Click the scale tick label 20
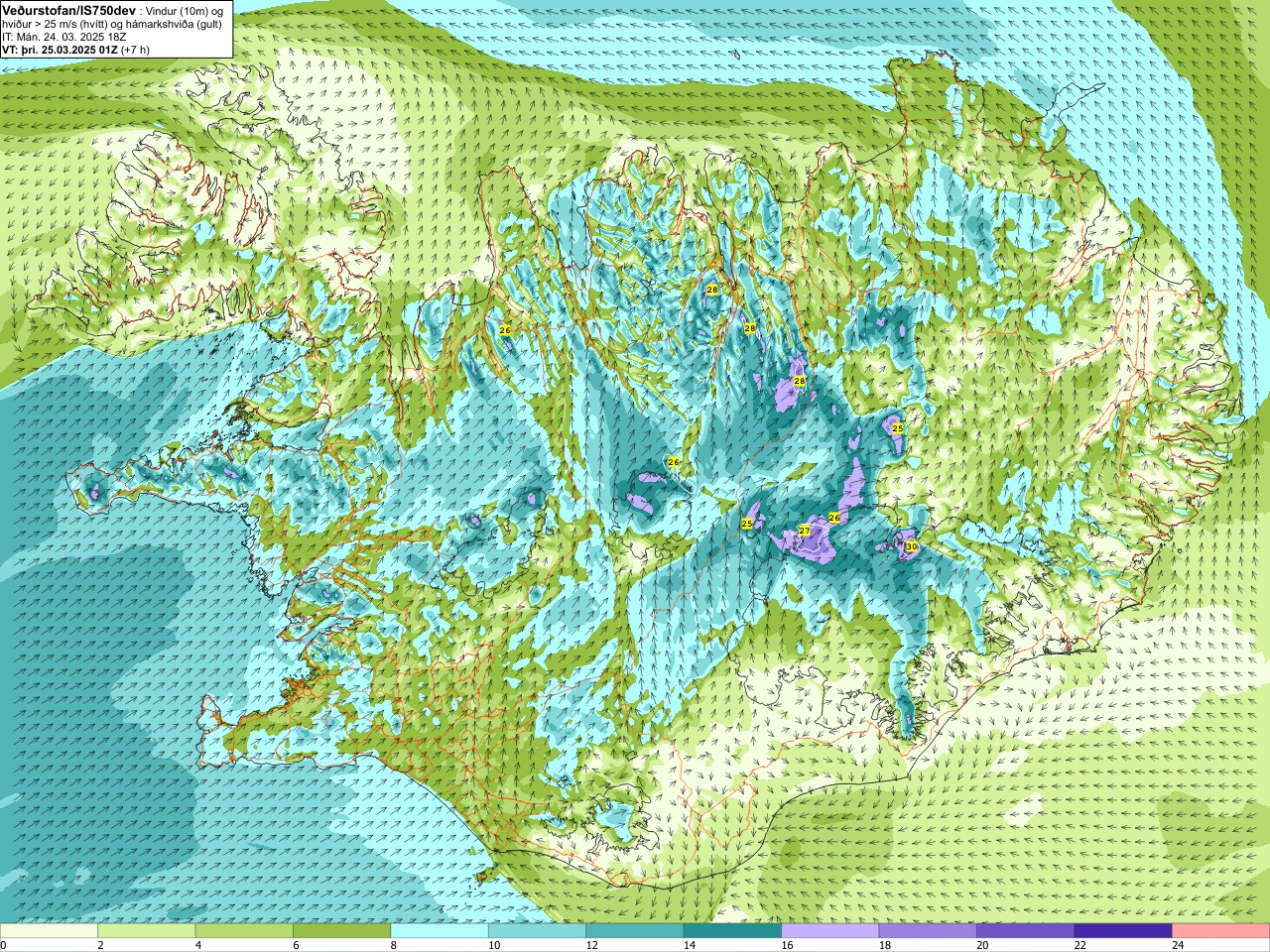This screenshot has width=1270, height=952. click(982, 945)
